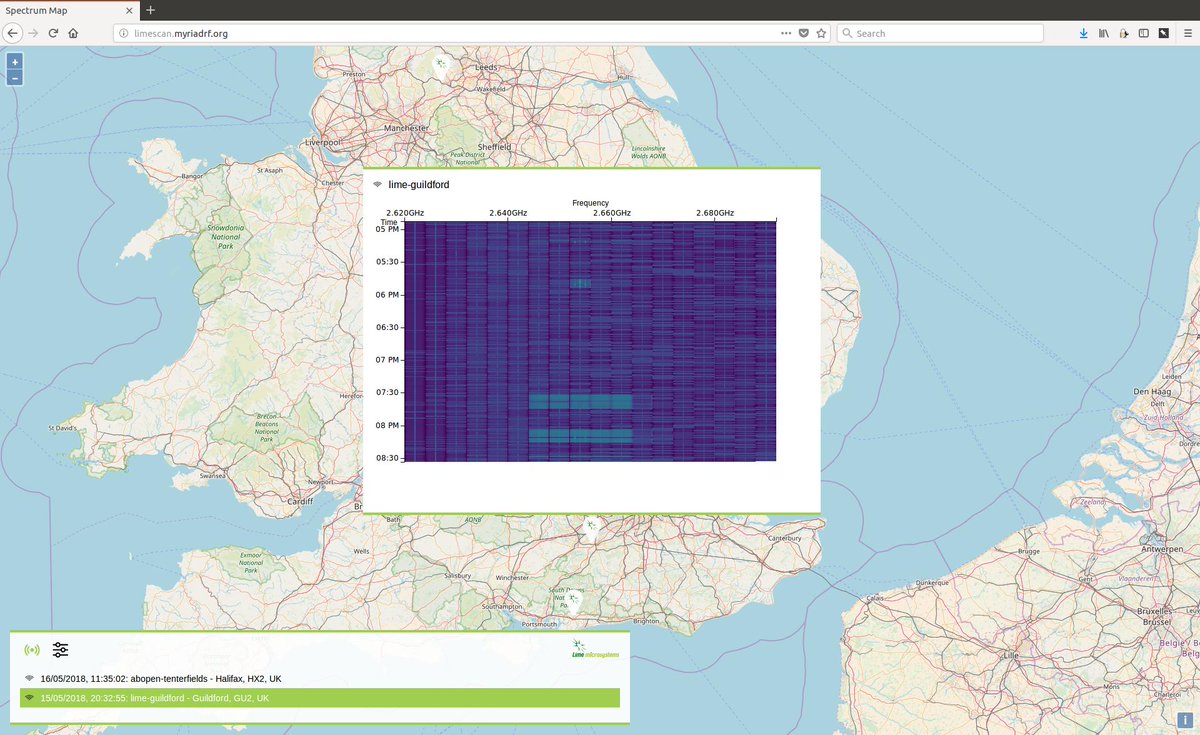This screenshot has width=1200, height=735.
Task: Click inside the browser search field
Action: coord(940,32)
